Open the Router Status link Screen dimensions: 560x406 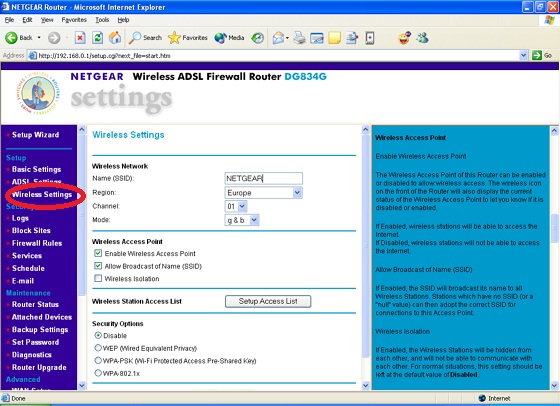click(35, 305)
